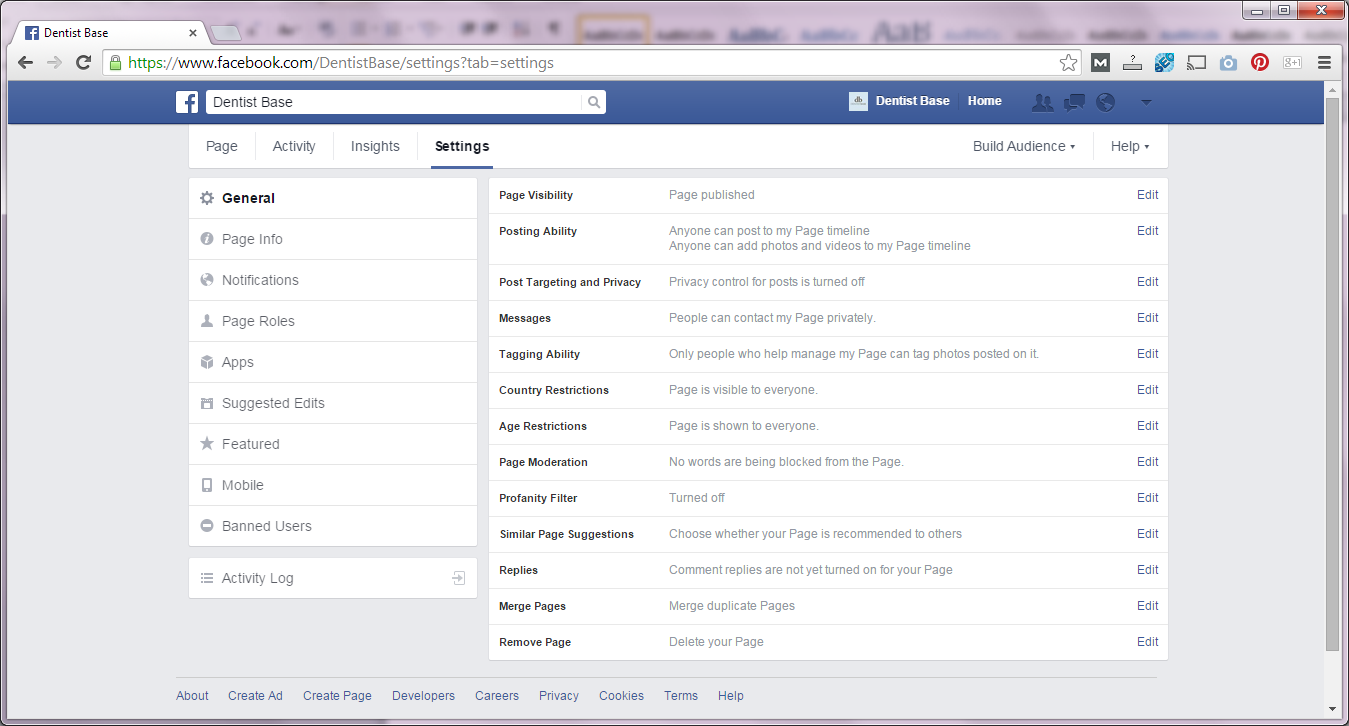This screenshot has width=1349, height=726.
Task: Open Featured section in sidebar
Action: 333,444
